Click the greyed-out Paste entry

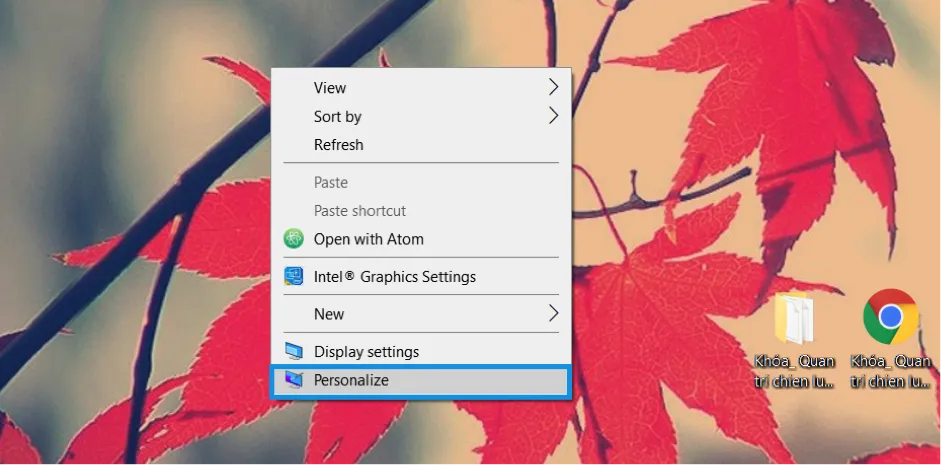(331, 183)
